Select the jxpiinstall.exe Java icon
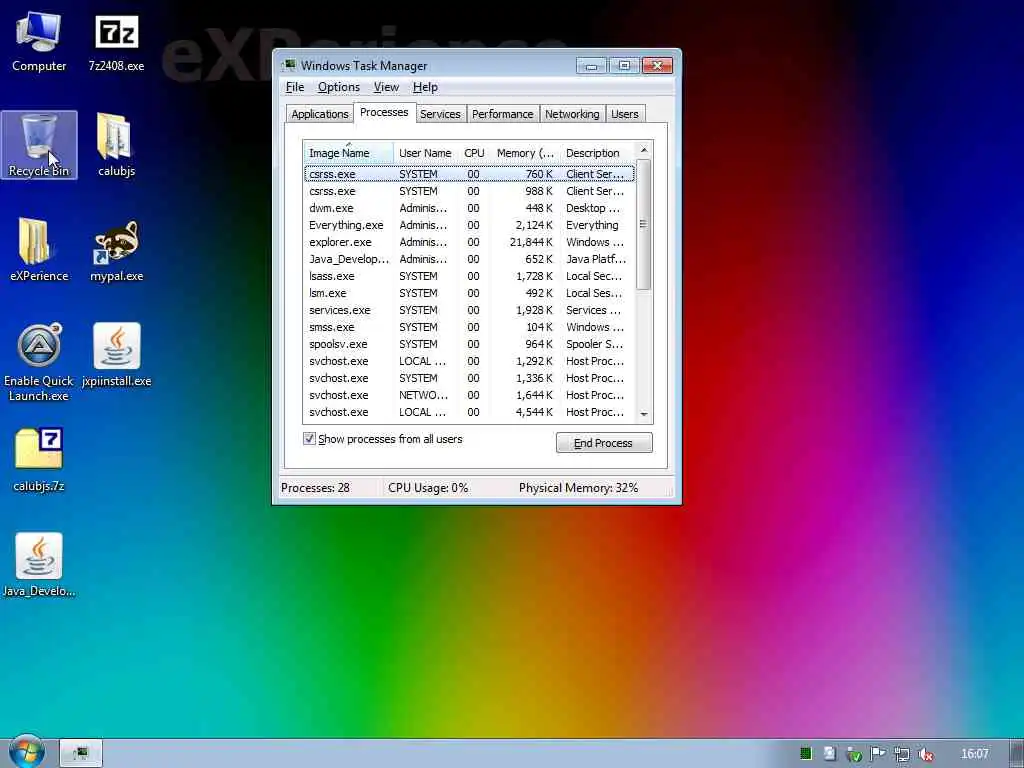The image size is (1024, 768). coord(116,355)
